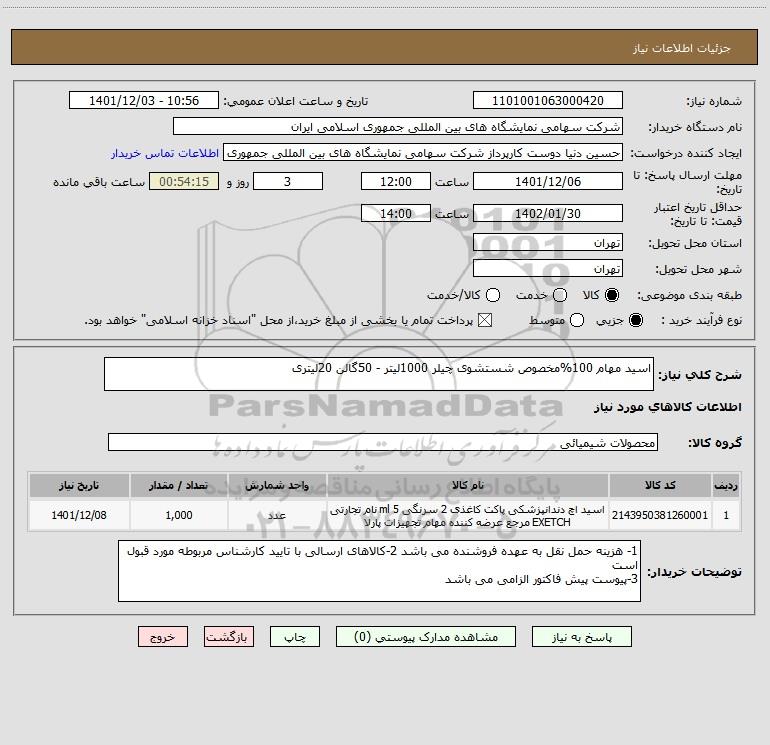Click the page header جزئیات اطلاعات نیاز
Image resolution: width=770 pixels, height=745 pixels.
click(682, 48)
